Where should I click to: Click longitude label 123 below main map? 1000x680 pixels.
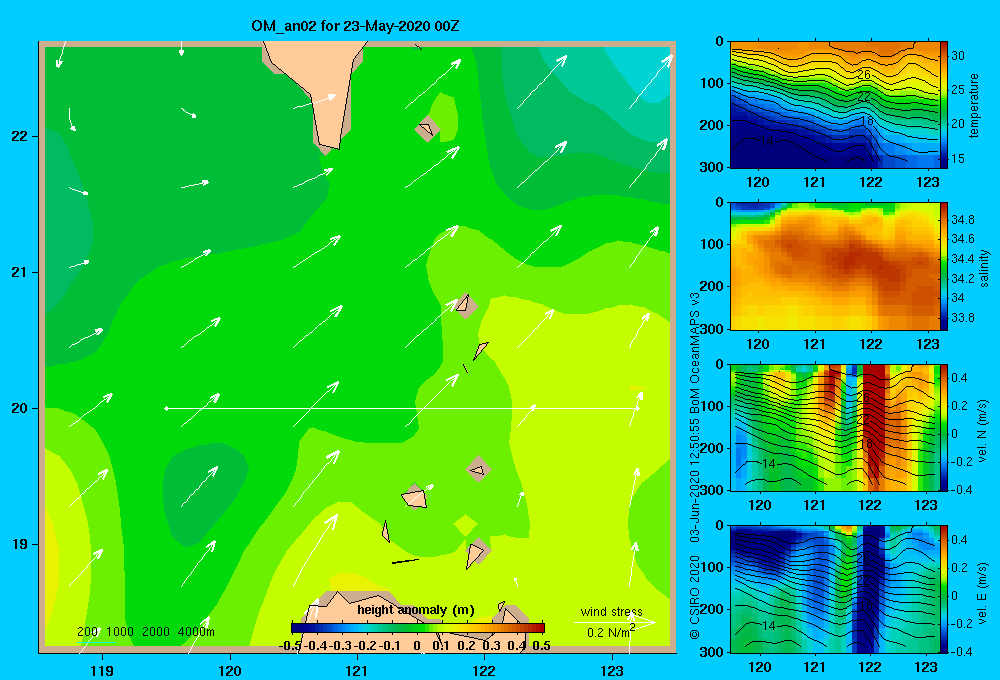pos(612,670)
